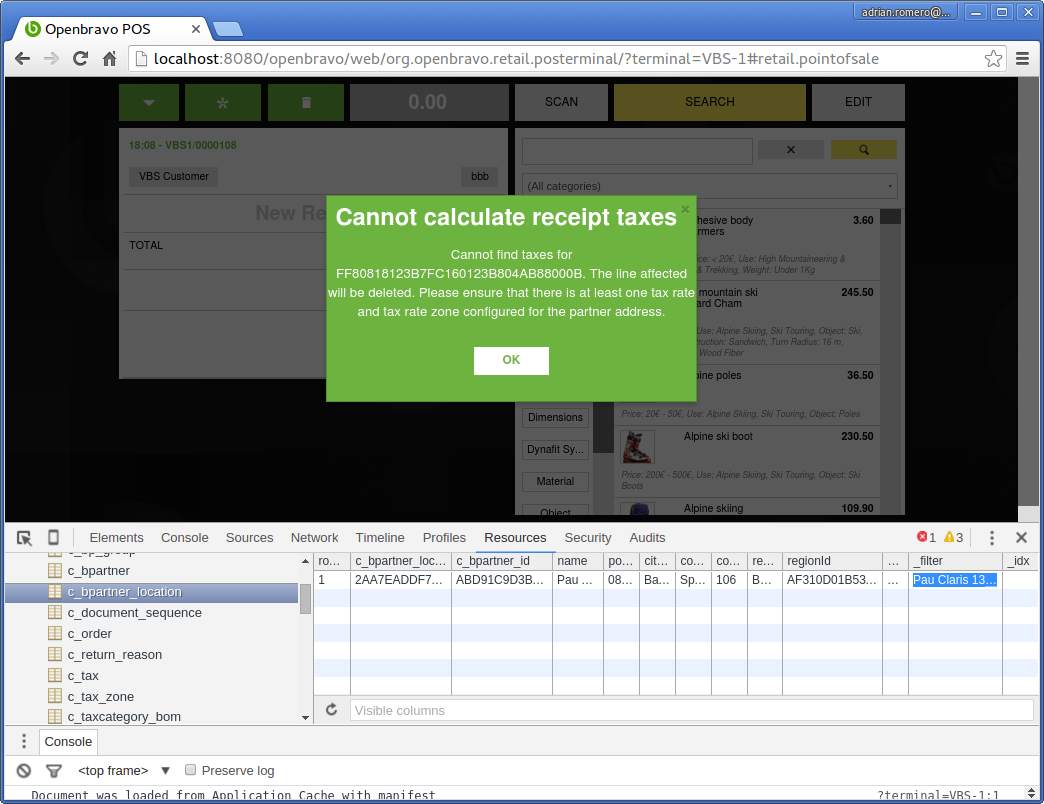Open the POS main menu dropdown arrow
This screenshot has height=804, width=1044.
pyautogui.click(x=148, y=102)
